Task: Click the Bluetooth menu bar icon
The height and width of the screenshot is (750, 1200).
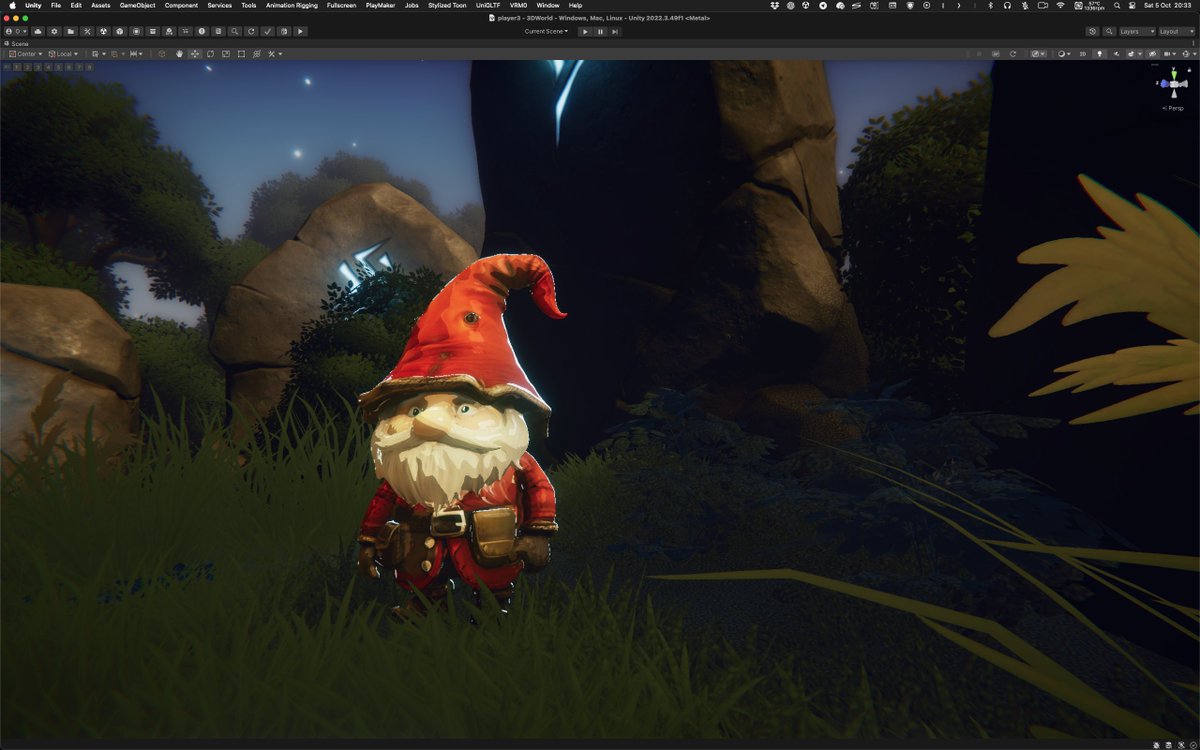Action: 990,5
